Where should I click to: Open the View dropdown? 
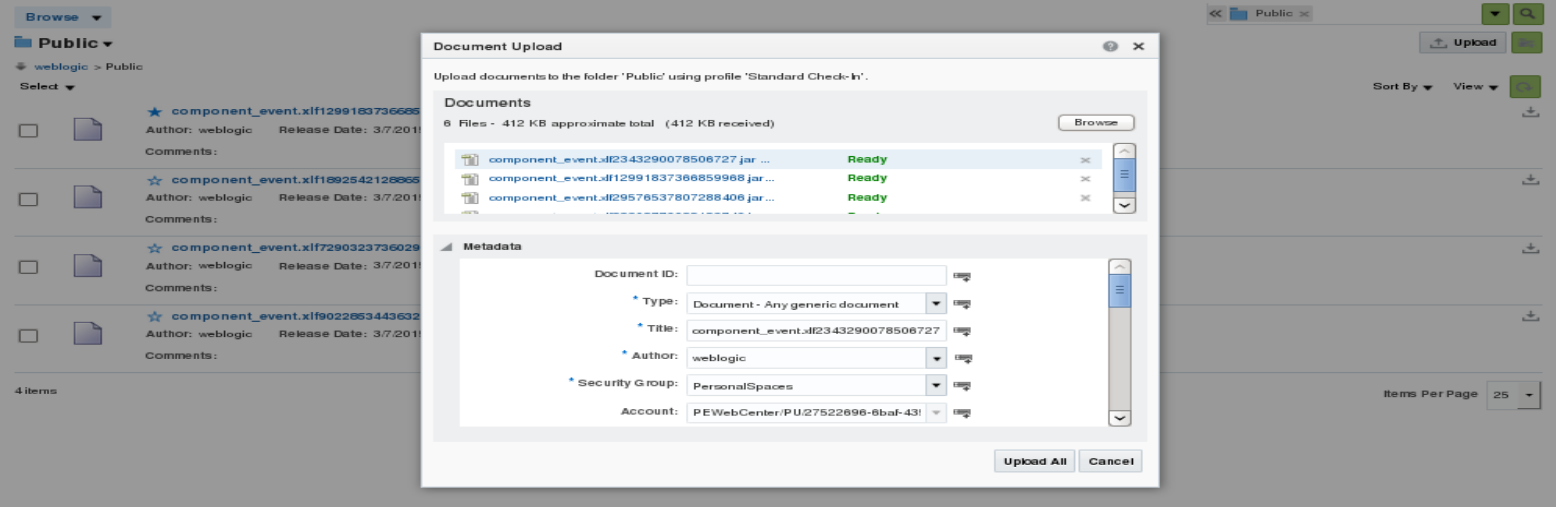[x=1475, y=87]
